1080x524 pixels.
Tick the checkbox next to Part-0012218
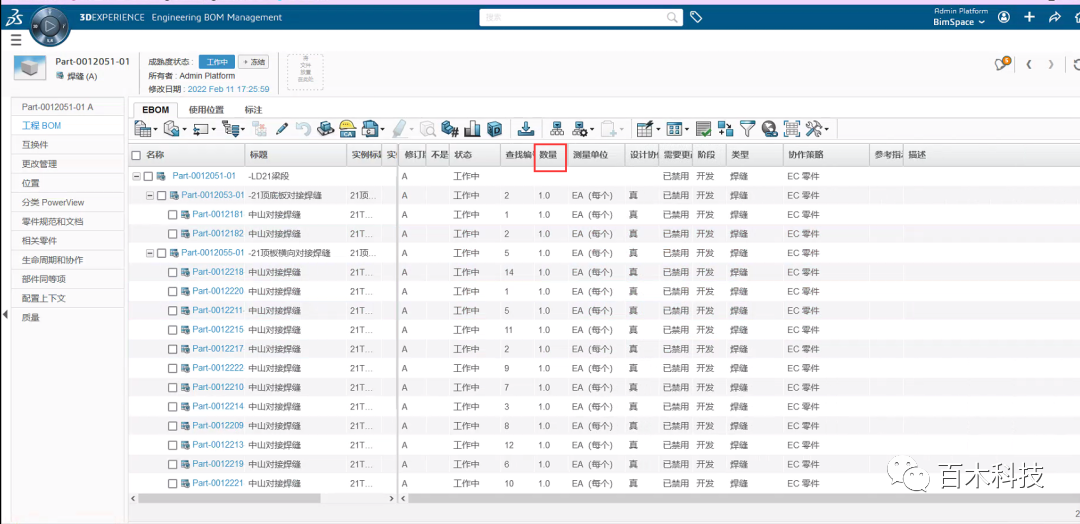pyautogui.click(x=172, y=272)
